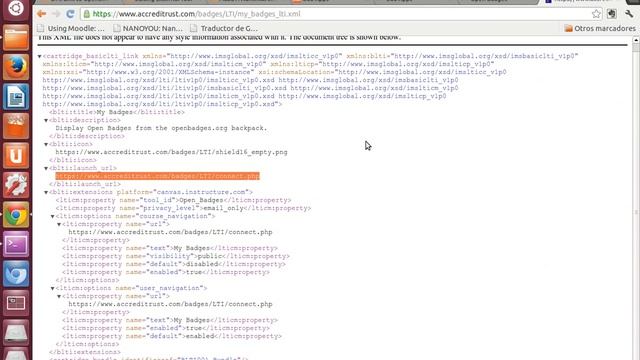640x360 pixels.
Task: Open the Chrome wrench menu
Action: pyautogui.click(x=629, y=14)
